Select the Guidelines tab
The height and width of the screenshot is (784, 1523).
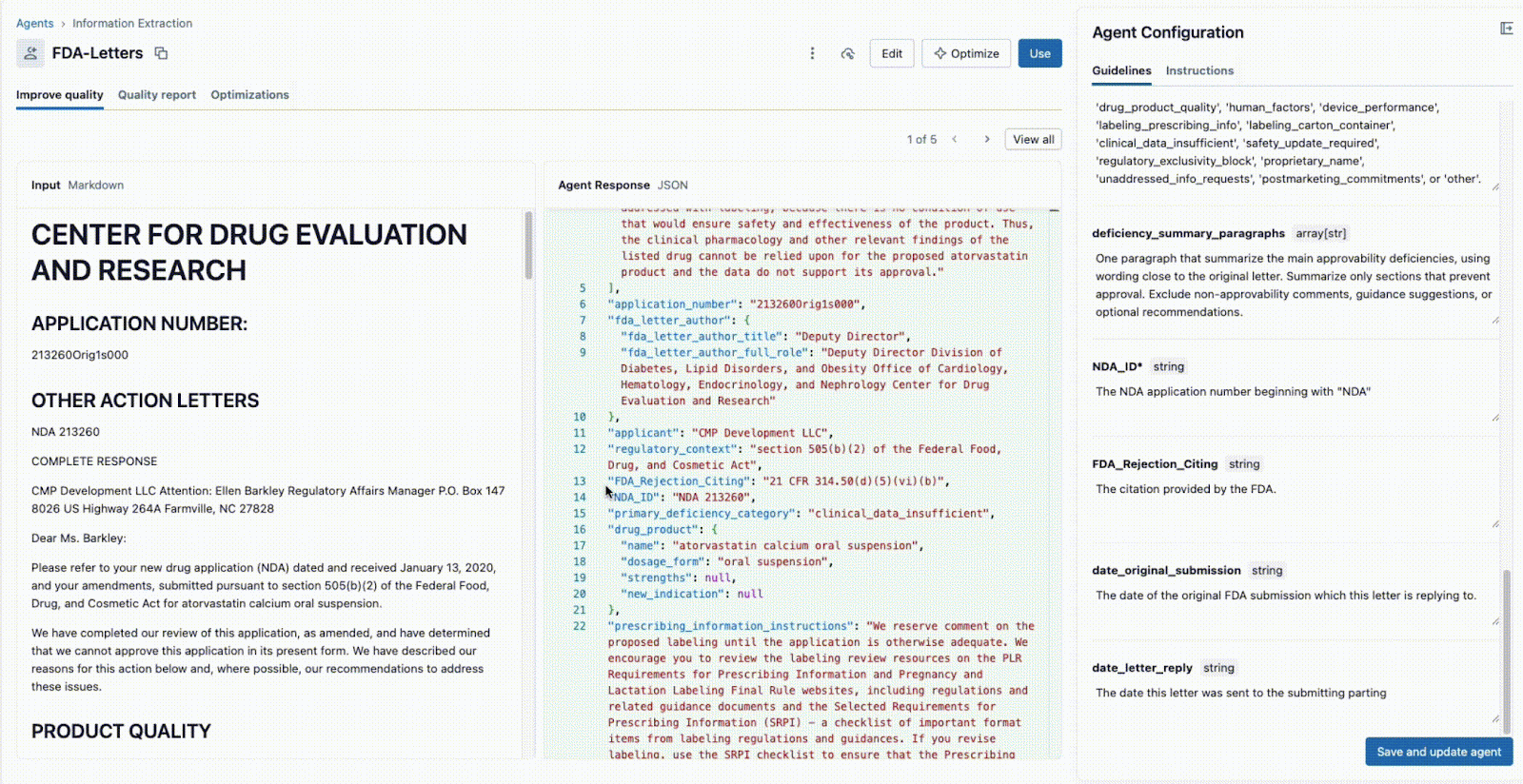point(1121,70)
